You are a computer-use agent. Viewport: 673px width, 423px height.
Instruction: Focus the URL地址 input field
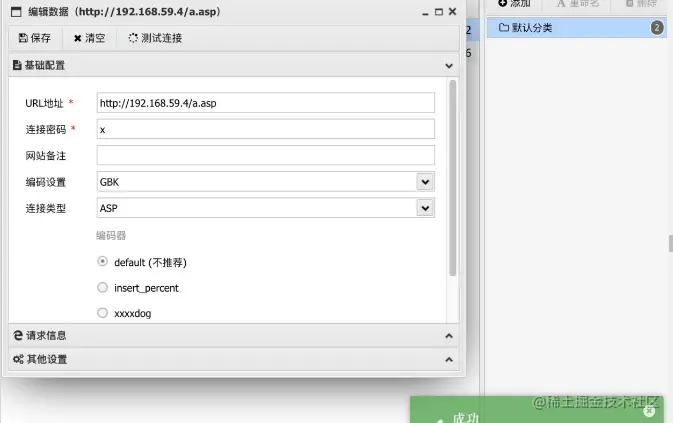(266, 103)
